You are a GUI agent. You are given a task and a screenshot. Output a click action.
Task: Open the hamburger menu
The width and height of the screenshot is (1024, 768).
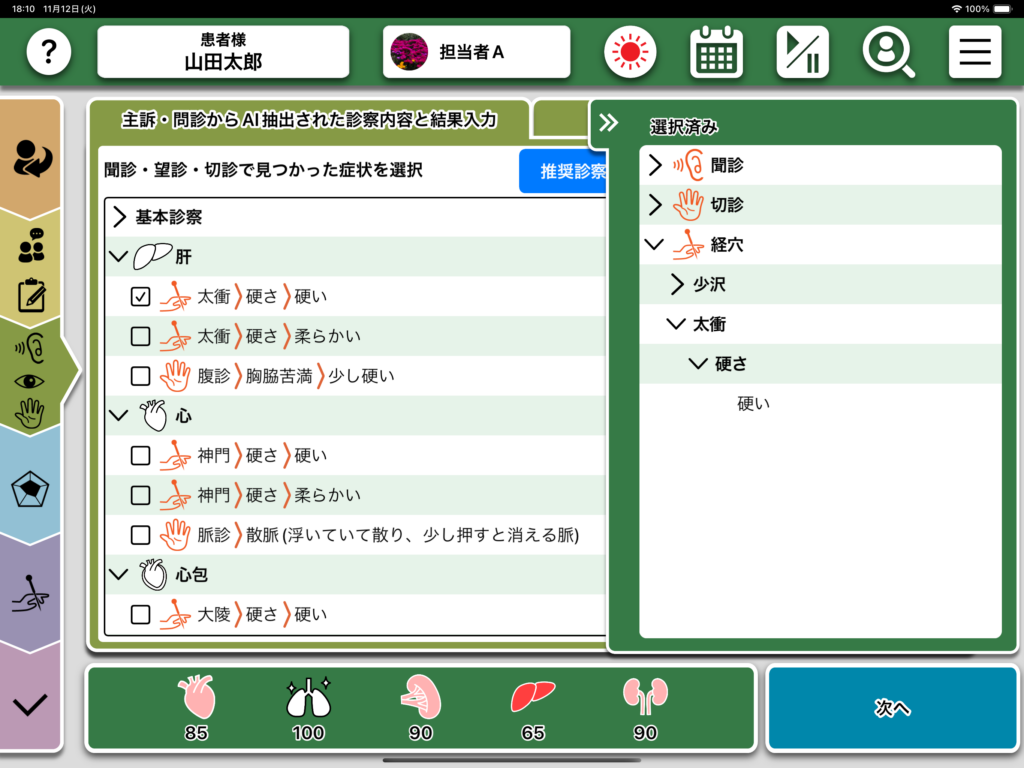974,52
